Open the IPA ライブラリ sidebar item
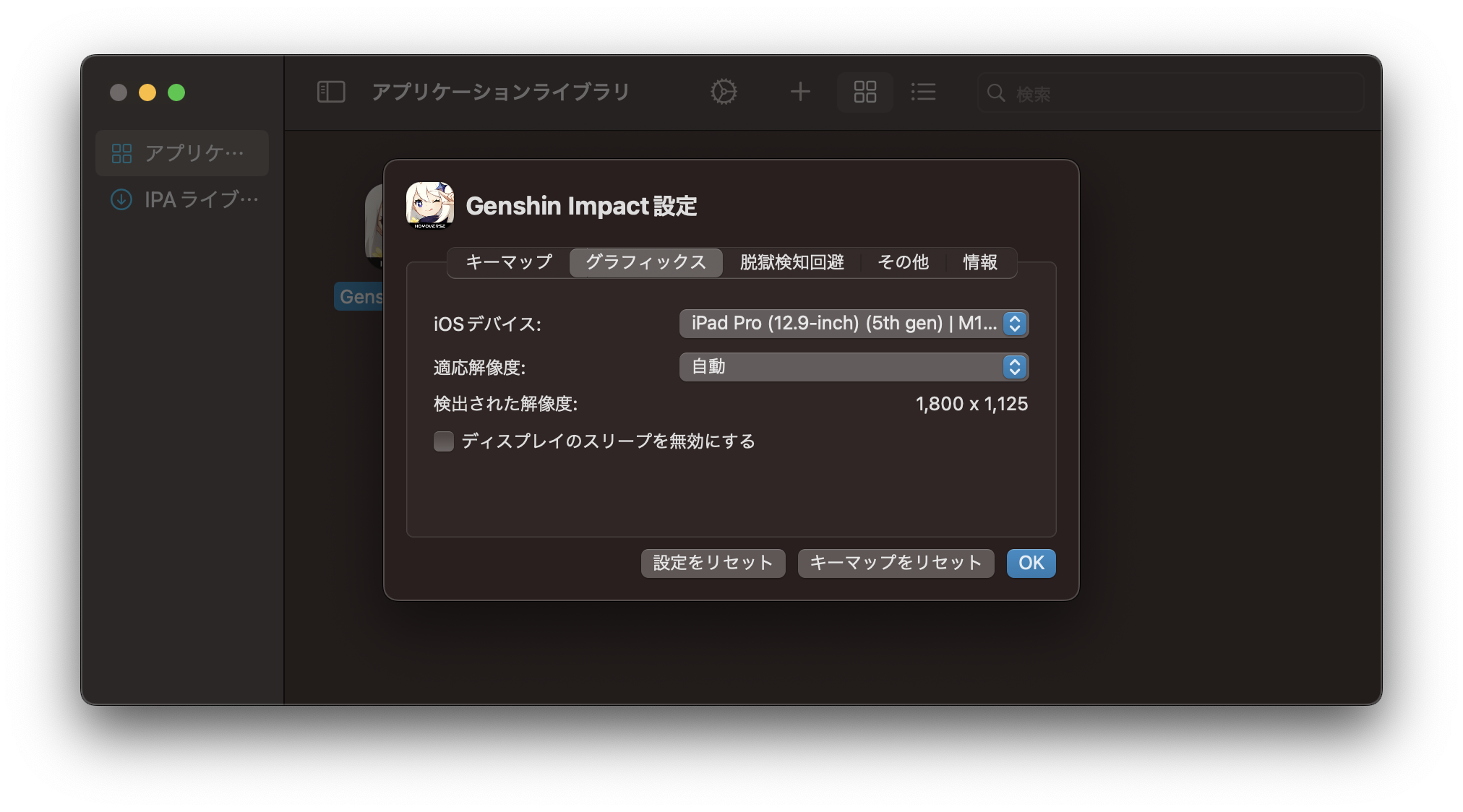The width and height of the screenshot is (1463, 812). click(184, 199)
